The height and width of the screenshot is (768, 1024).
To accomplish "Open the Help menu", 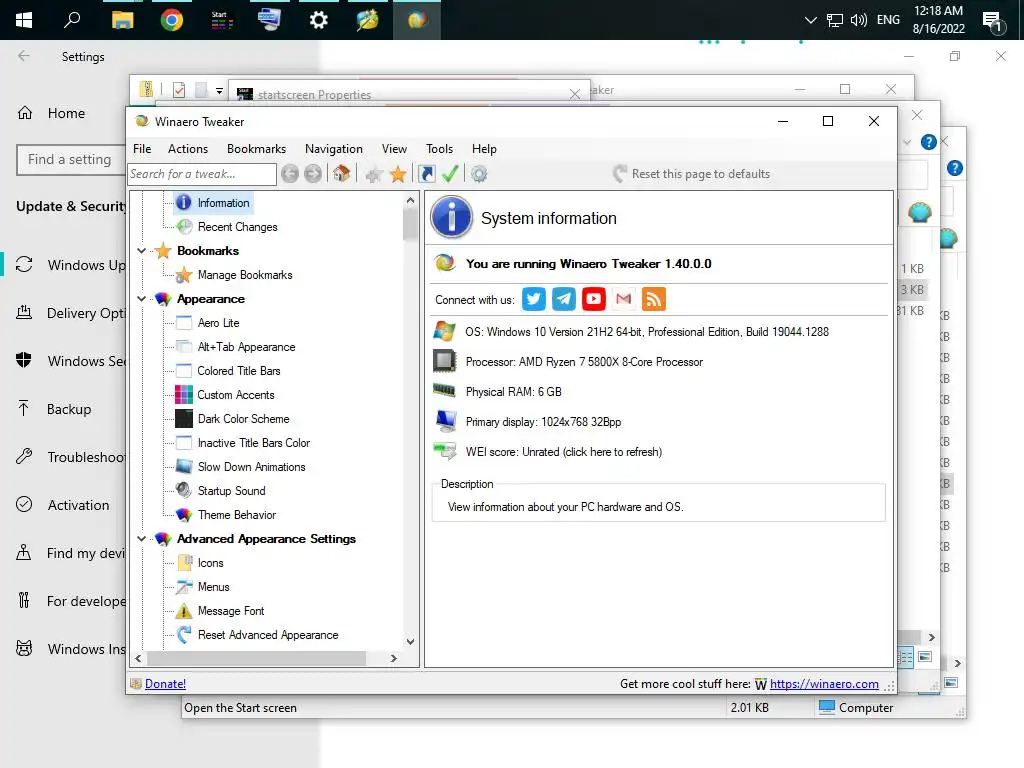I will [x=484, y=149].
